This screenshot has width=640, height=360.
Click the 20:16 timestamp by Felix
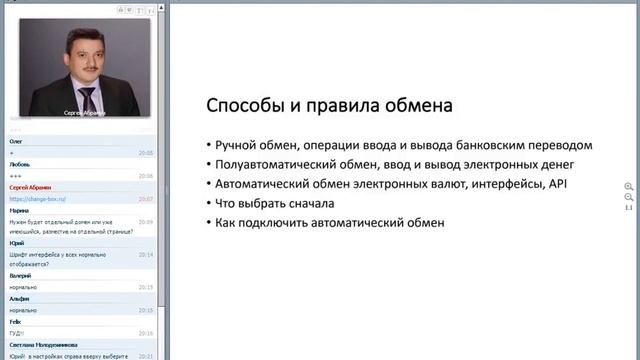click(146, 333)
